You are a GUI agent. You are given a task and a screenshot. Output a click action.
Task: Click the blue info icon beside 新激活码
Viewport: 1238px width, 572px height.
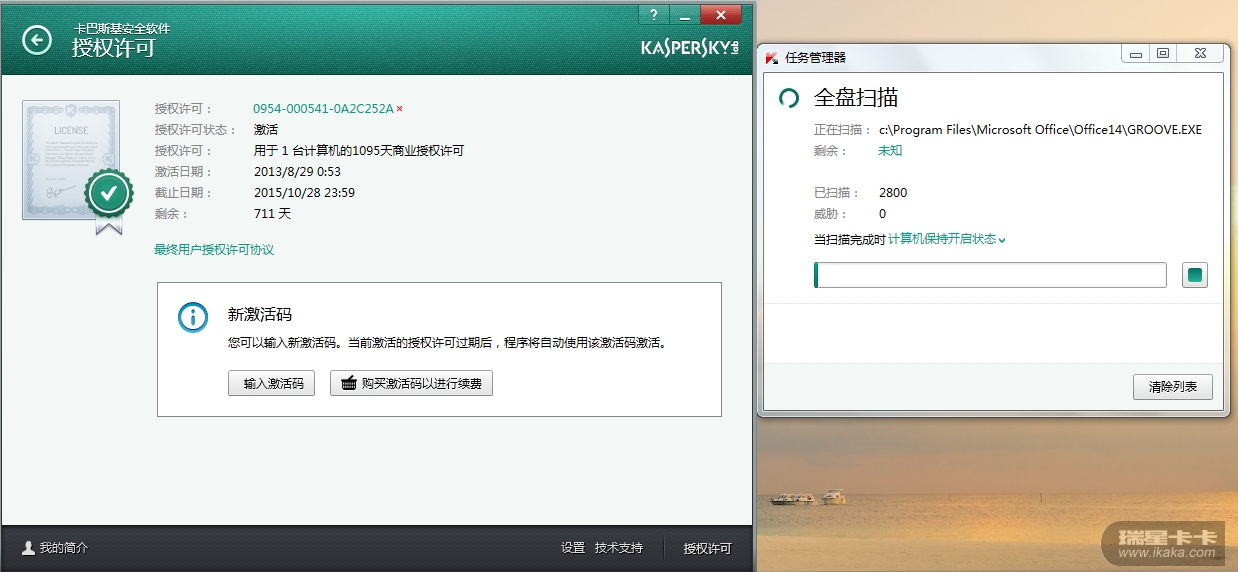click(x=192, y=317)
